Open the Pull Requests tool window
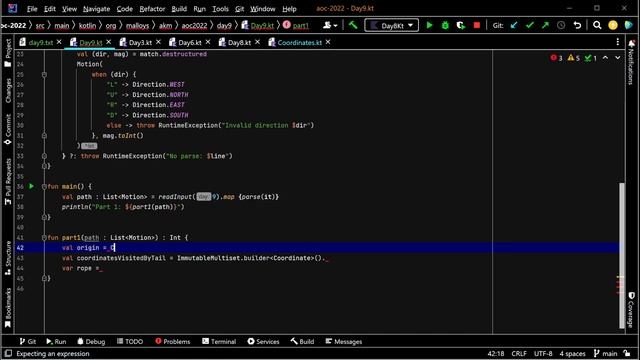Image resolution: width=640 pixels, height=360 pixels. pos(8,182)
